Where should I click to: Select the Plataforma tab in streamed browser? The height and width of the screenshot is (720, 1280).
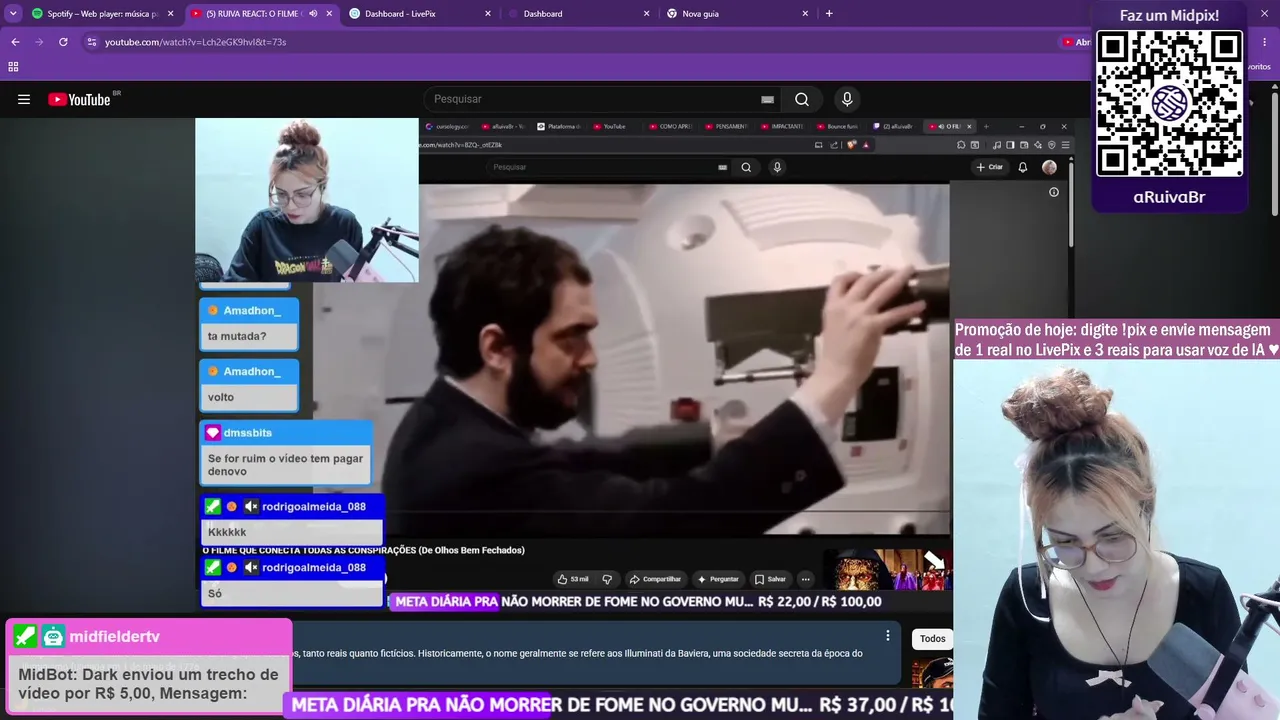pyautogui.click(x=559, y=126)
